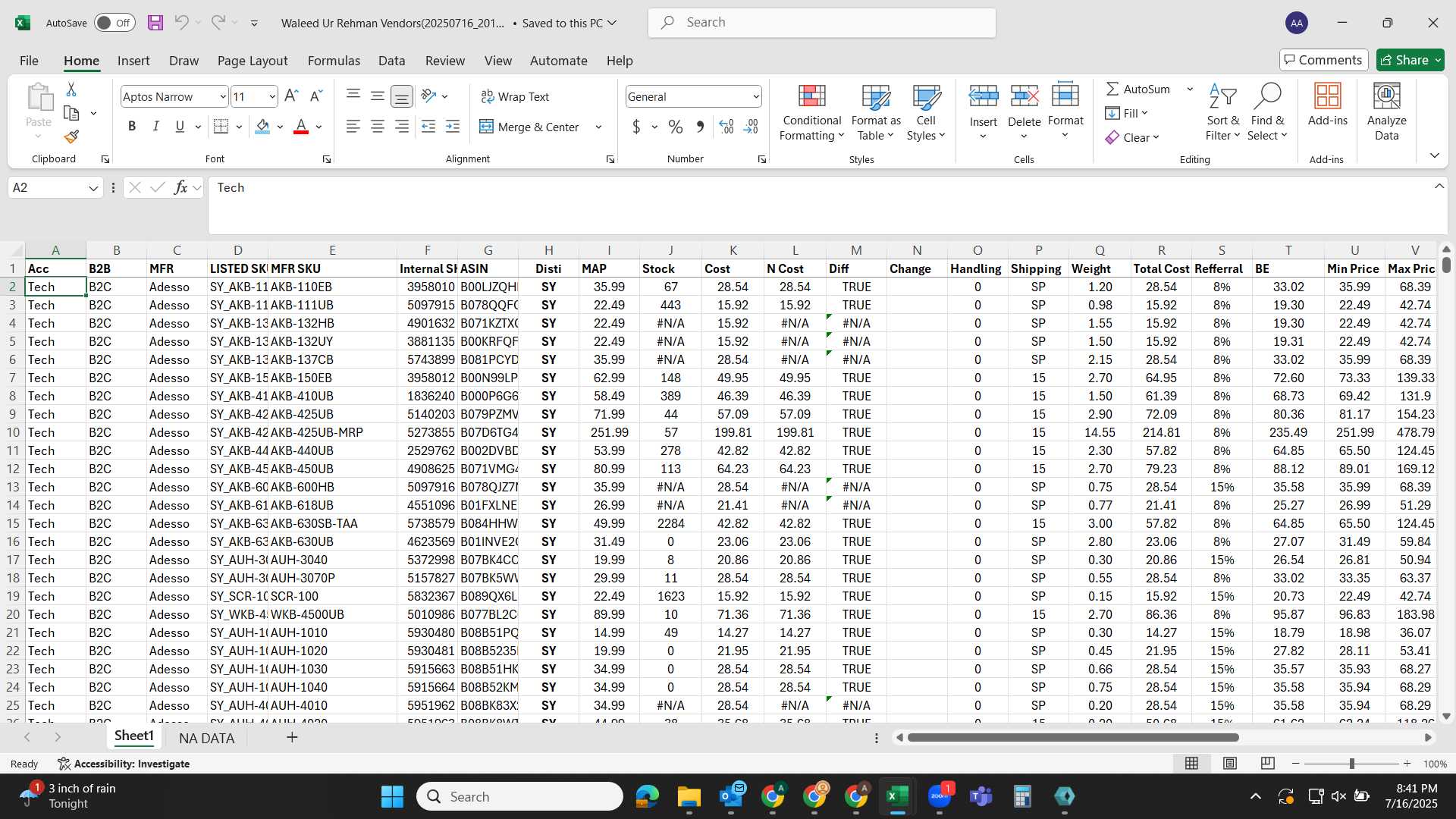Open Cell Styles gallery
The height and width of the screenshot is (819, 1456).
pyautogui.click(x=926, y=112)
